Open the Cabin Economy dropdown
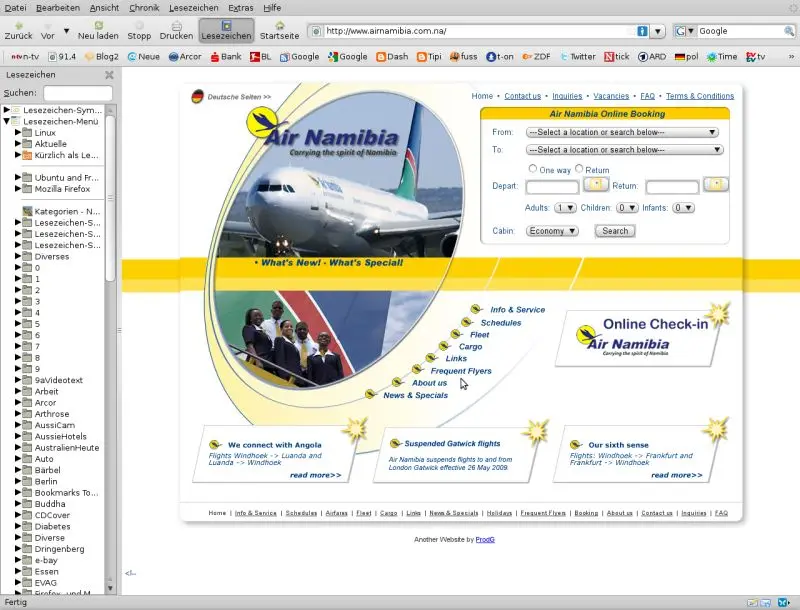Image resolution: width=800 pixels, height=610 pixels. tap(552, 231)
